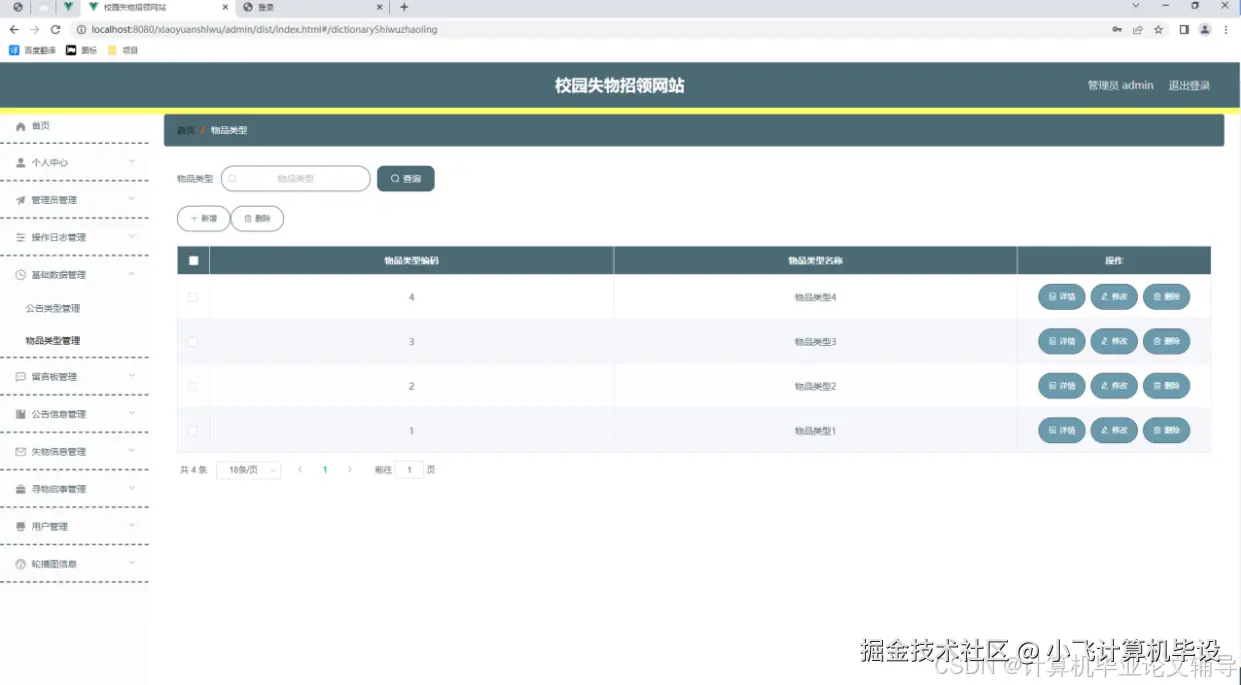Viewport: 1241px width, 685px height.
Task: Bookmark this page with star icon
Action: [x=1158, y=30]
